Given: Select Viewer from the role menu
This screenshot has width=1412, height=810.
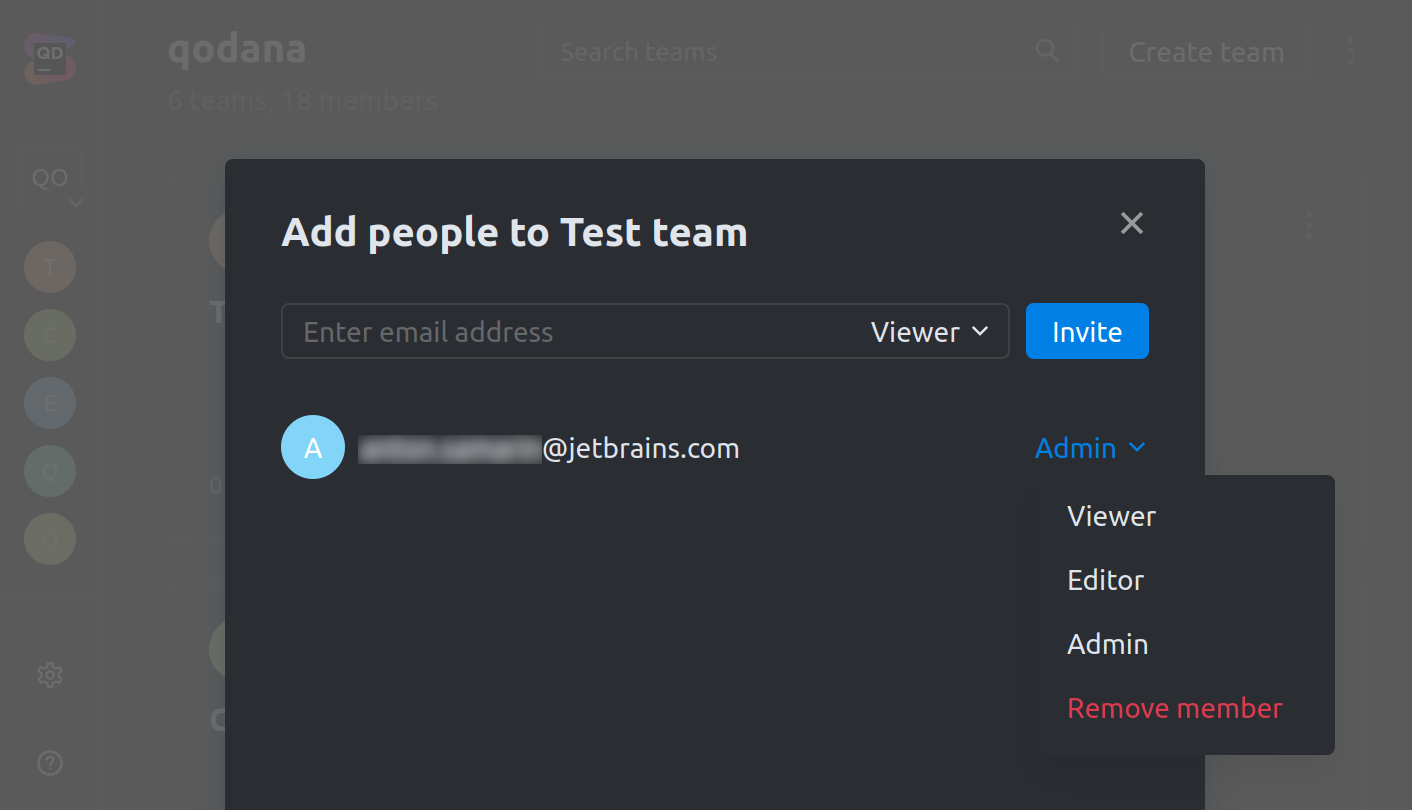Looking at the screenshot, I should pyautogui.click(x=1110, y=515).
